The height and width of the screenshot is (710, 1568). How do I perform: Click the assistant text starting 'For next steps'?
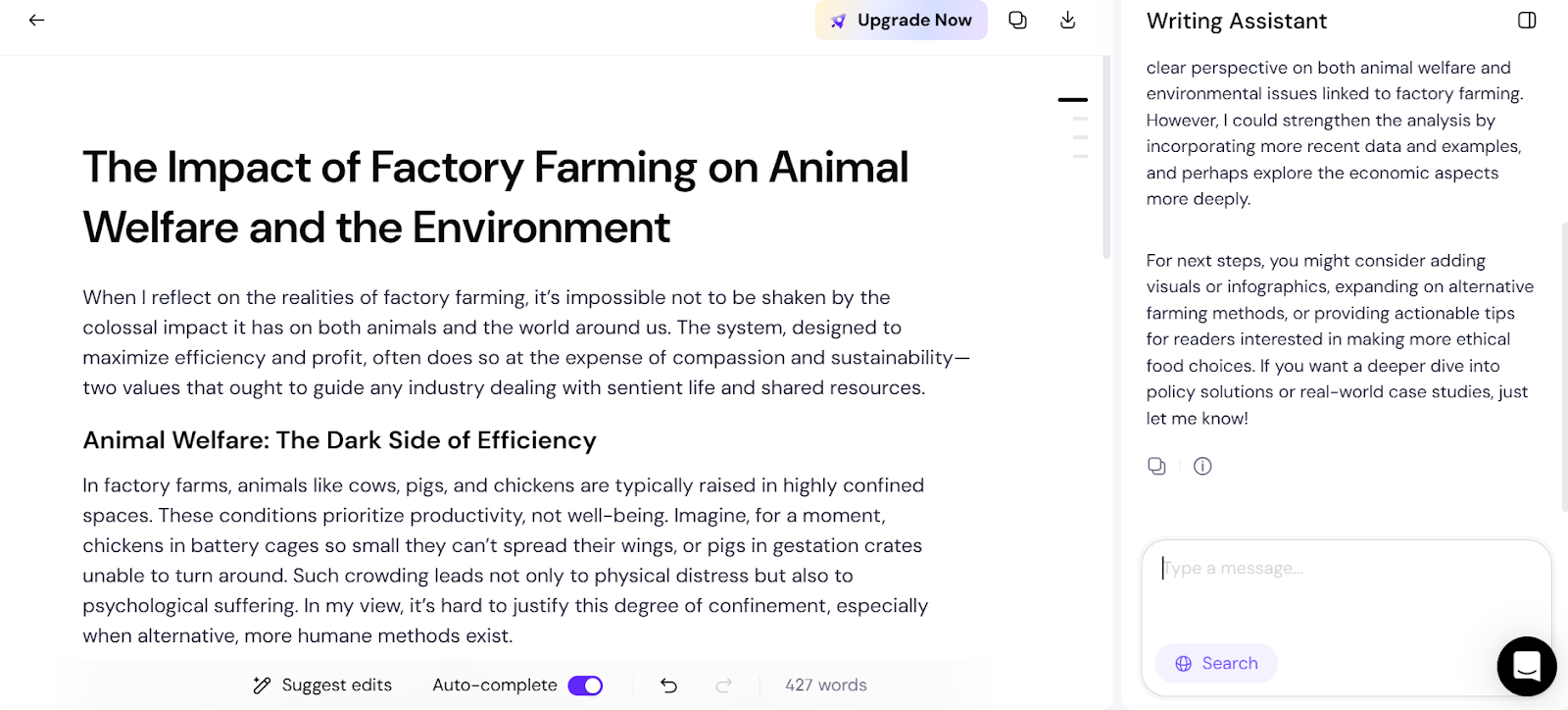pos(1340,339)
